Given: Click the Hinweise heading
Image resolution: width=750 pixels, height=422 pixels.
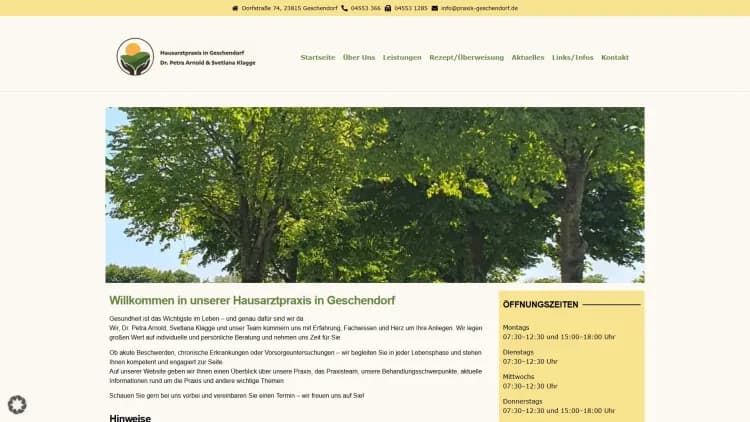Looking at the screenshot, I should click(130, 418).
